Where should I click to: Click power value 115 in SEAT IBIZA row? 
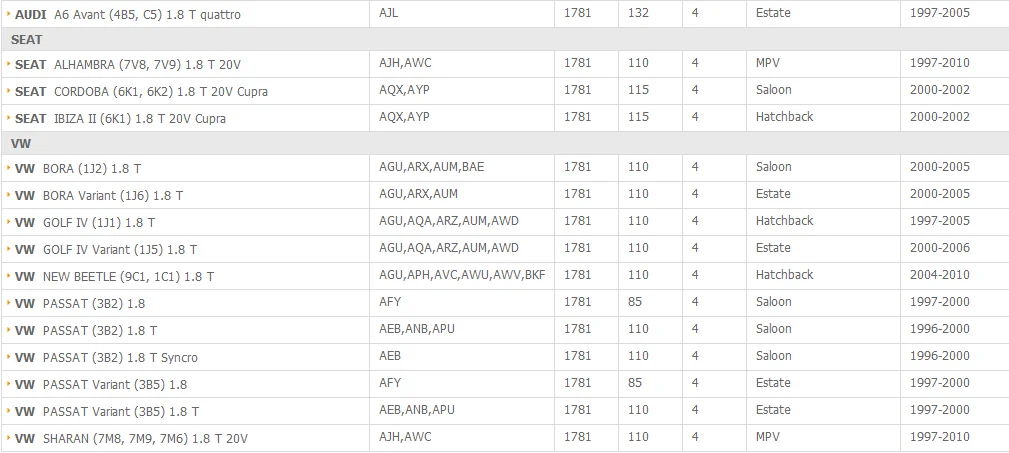coord(638,117)
